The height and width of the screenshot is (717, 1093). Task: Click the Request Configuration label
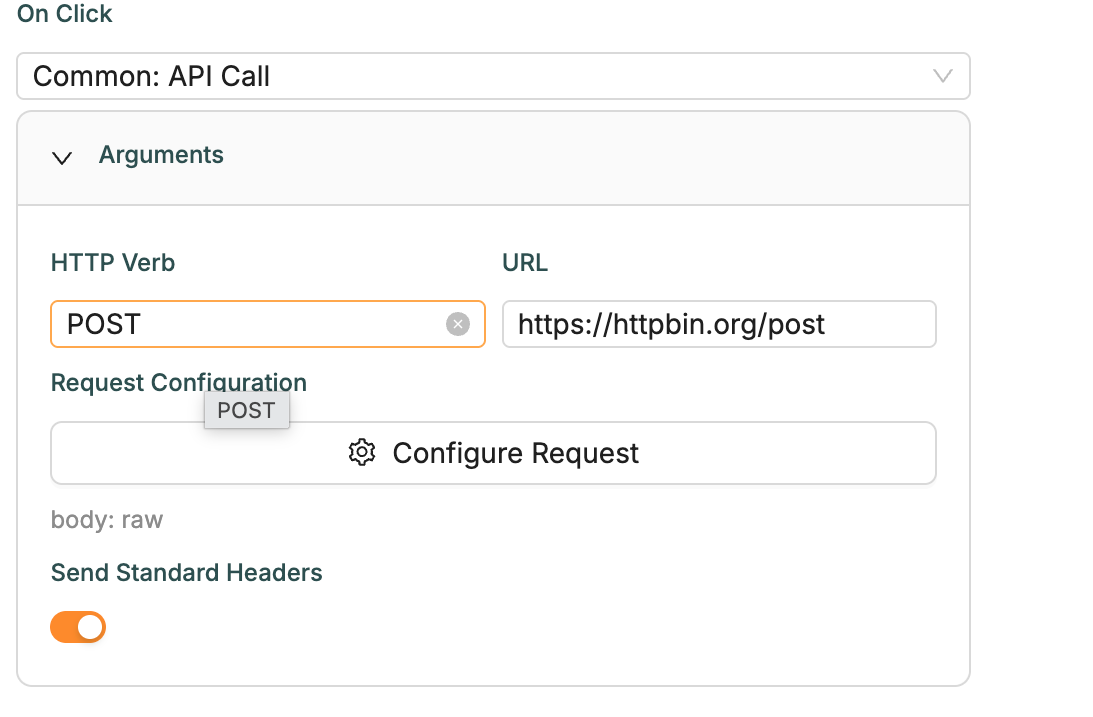(x=178, y=383)
